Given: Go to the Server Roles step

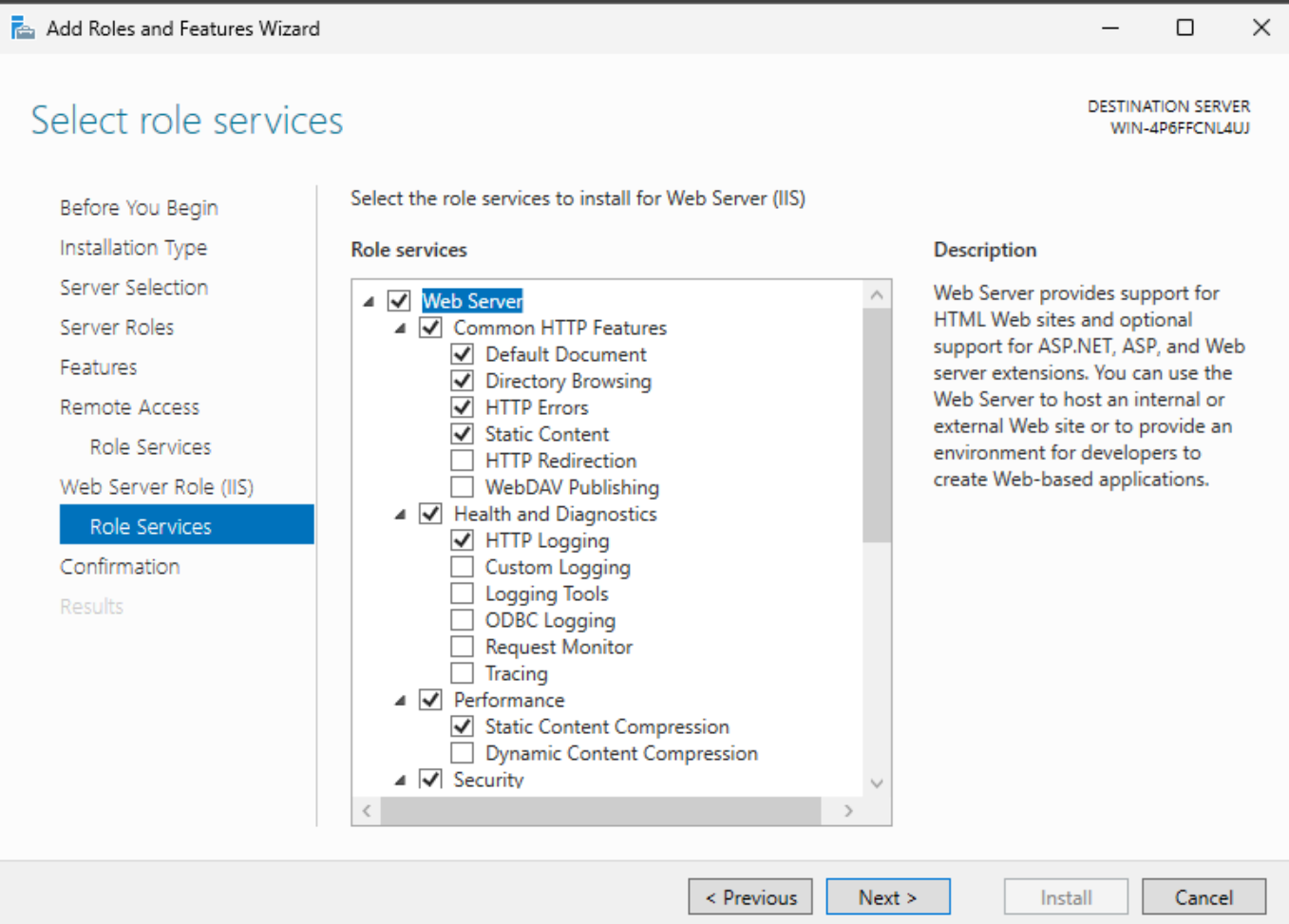Looking at the screenshot, I should [x=117, y=328].
